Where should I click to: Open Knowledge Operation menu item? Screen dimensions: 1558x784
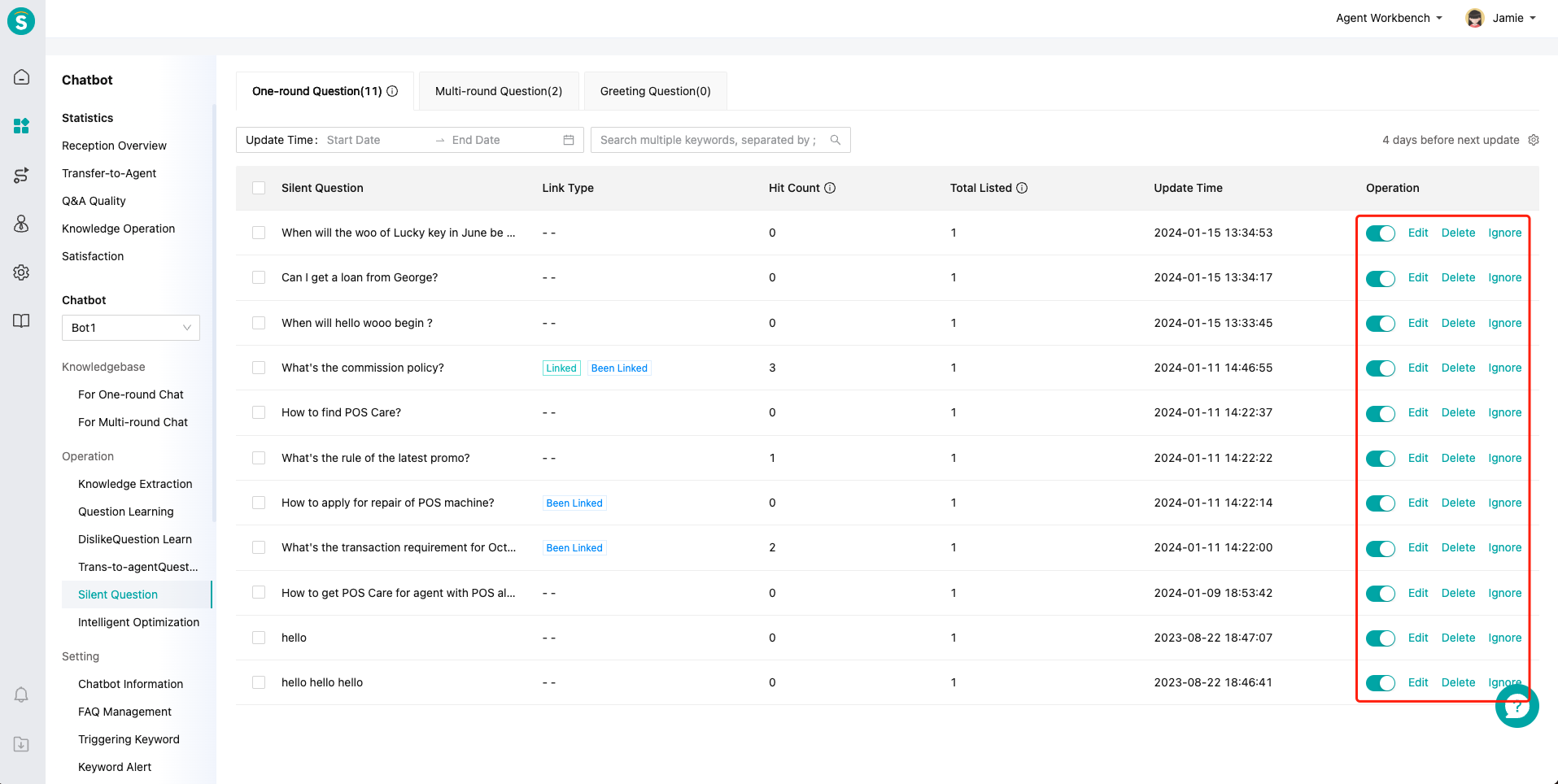[118, 229]
